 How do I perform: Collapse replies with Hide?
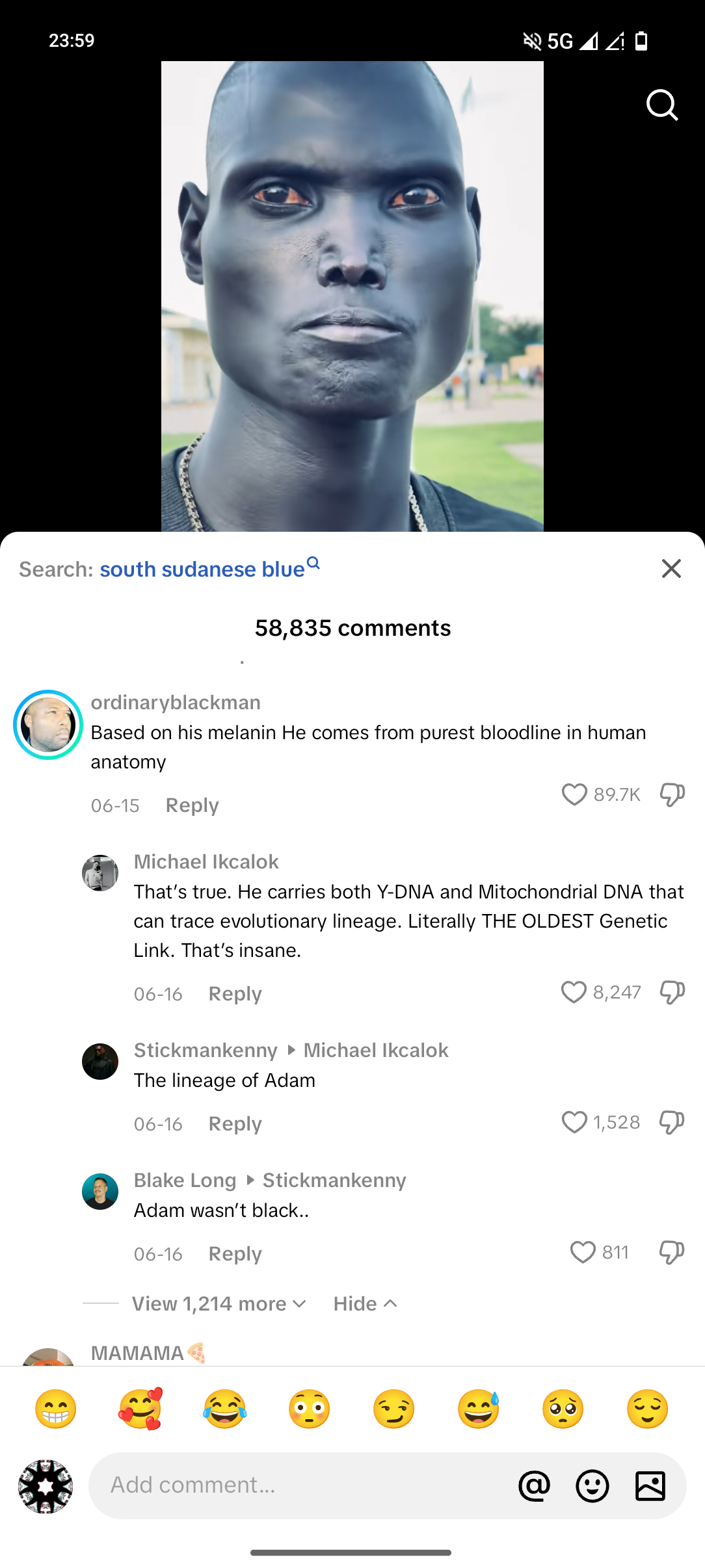[x=365, y=1303]
